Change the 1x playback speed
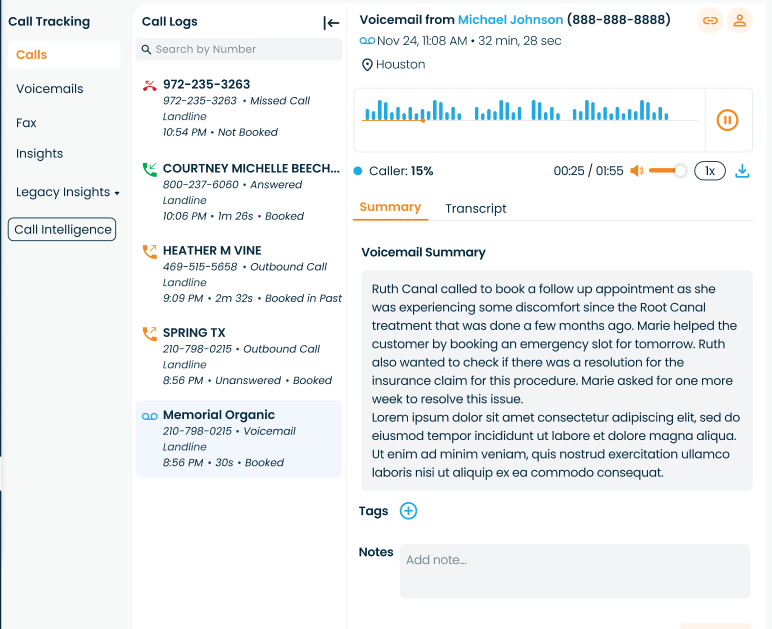The image size is (772, 629). click(710, 171)
